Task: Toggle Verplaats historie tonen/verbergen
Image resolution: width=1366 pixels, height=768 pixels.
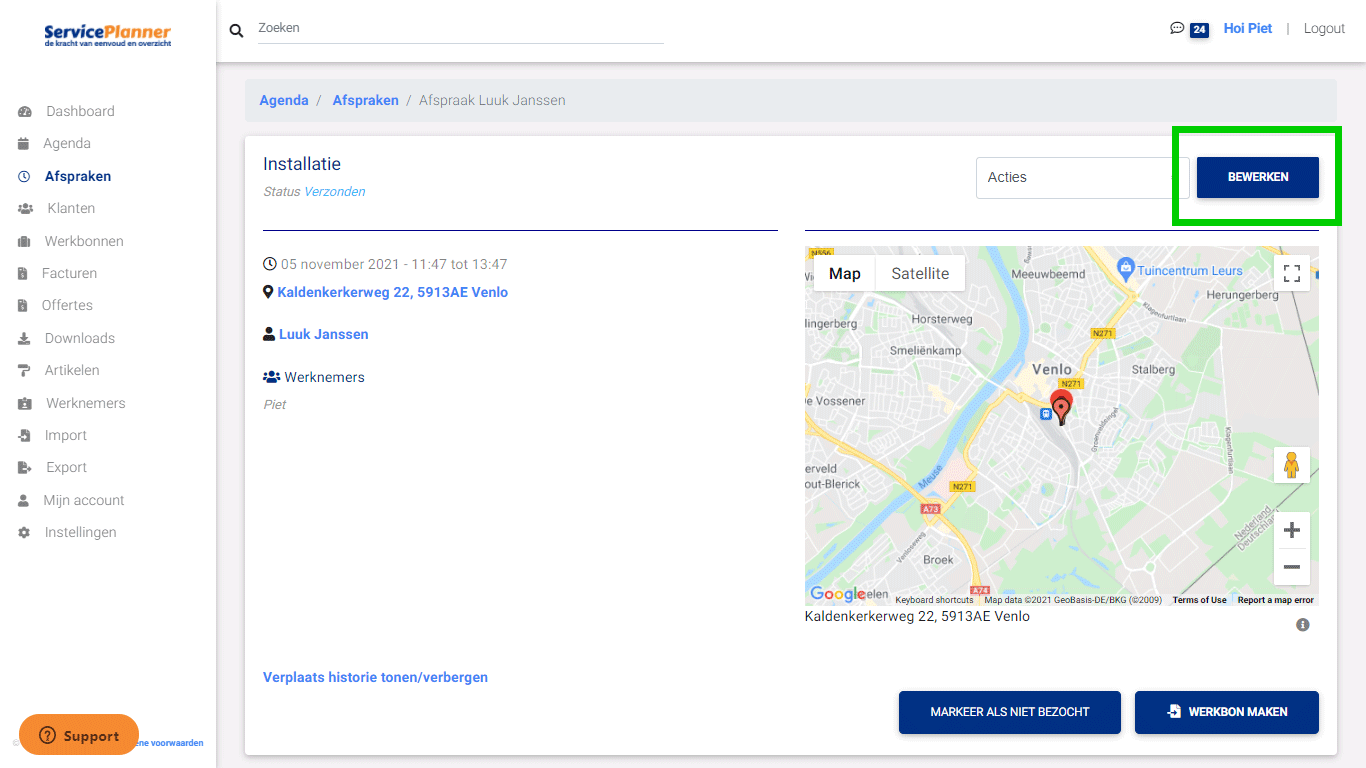Action: pyautogui.click(x=375, y=677)
